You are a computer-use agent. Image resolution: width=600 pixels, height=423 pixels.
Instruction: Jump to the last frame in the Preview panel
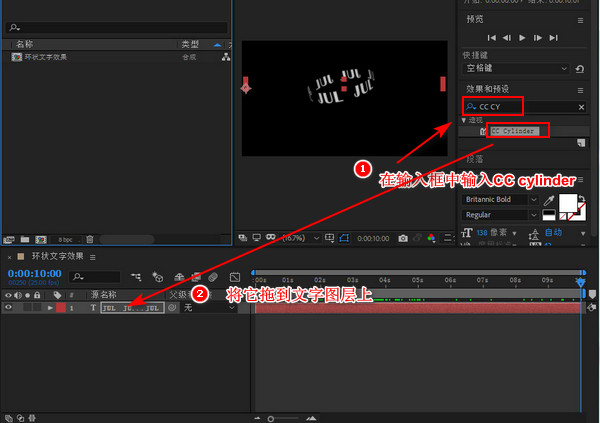[553, 38]
